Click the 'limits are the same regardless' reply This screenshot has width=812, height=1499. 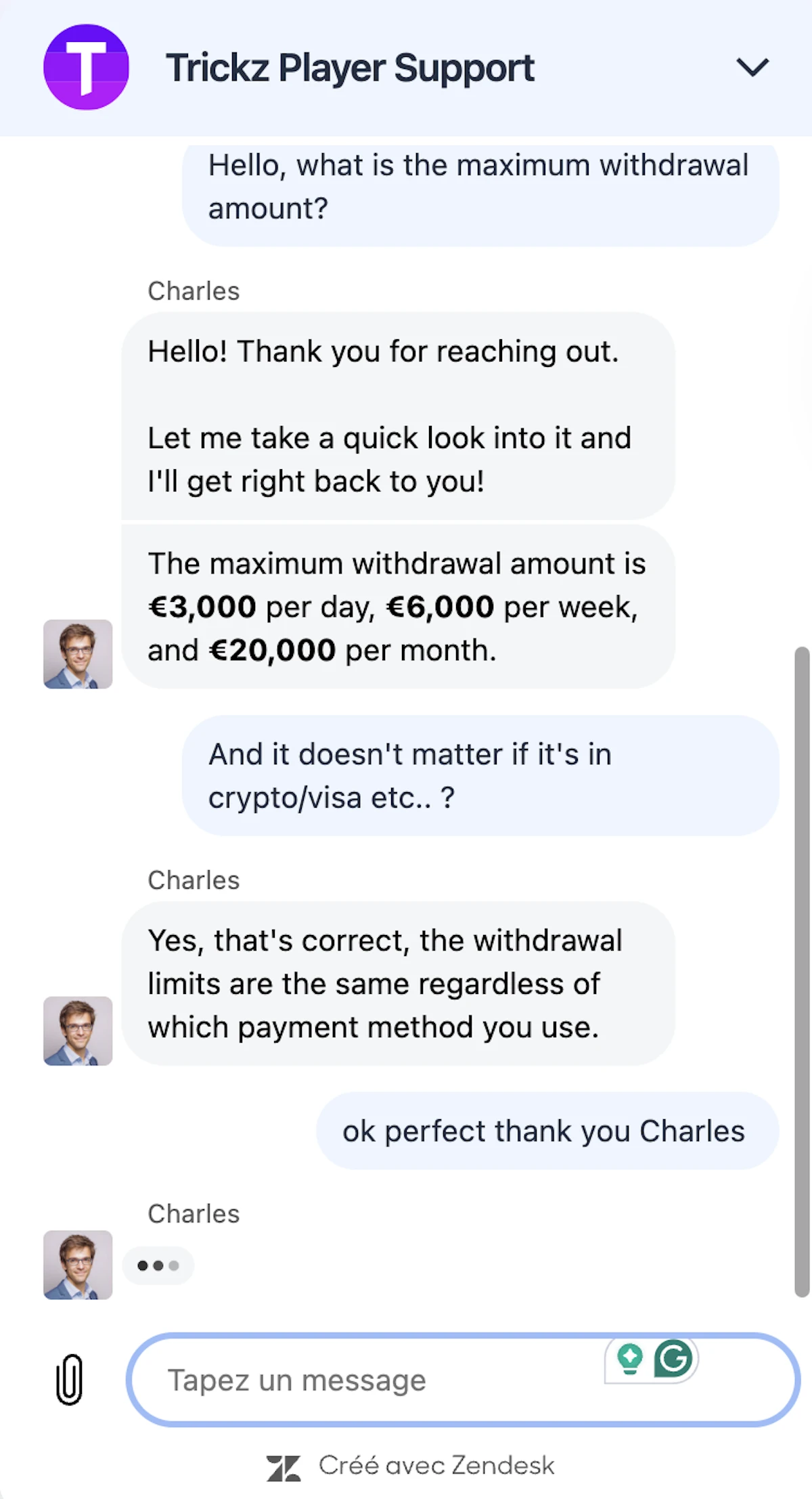click(398, 983)
